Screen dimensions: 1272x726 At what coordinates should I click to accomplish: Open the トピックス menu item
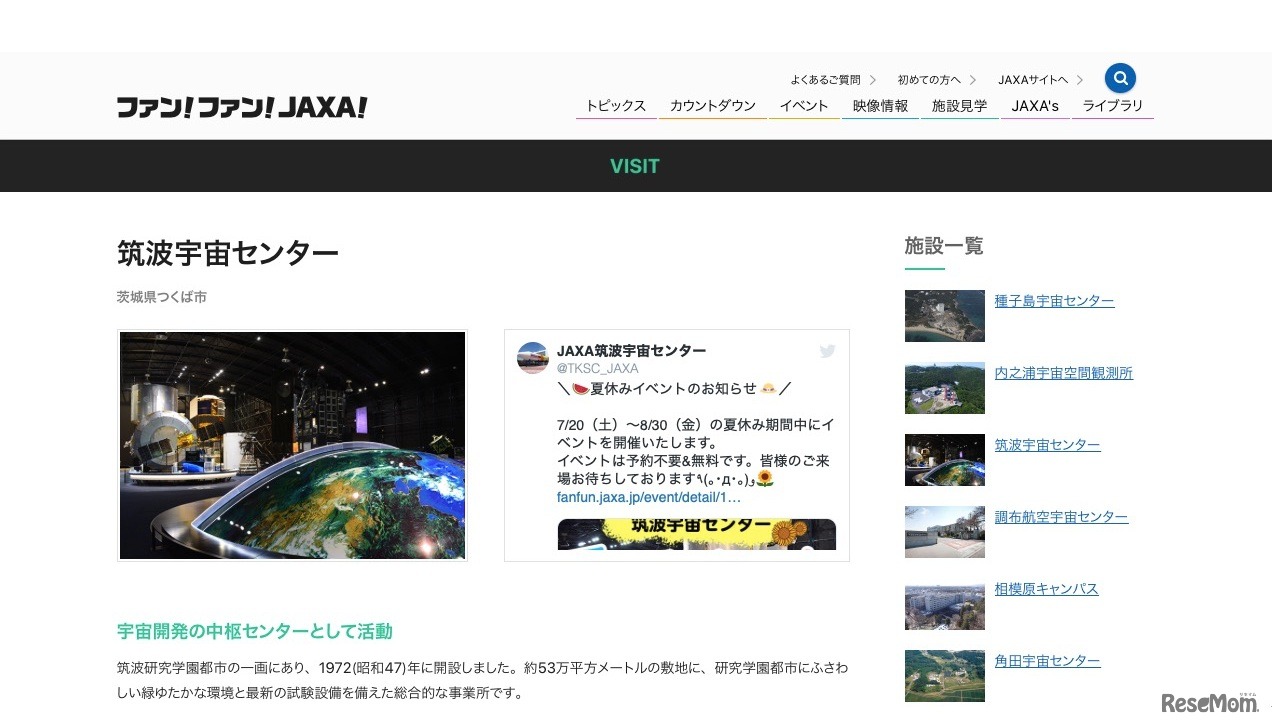pos(616,105)
